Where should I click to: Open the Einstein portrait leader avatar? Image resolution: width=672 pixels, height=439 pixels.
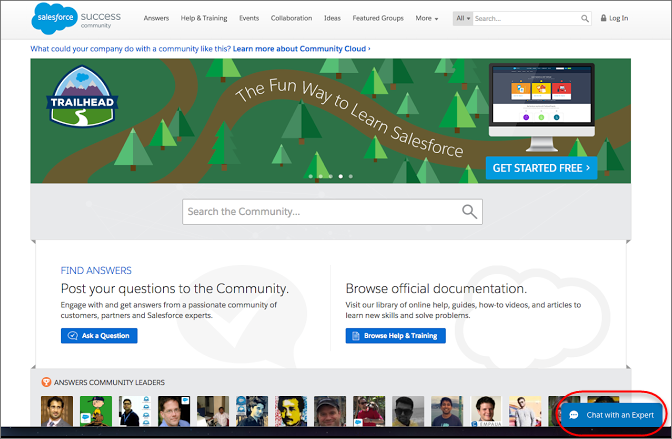291,411
